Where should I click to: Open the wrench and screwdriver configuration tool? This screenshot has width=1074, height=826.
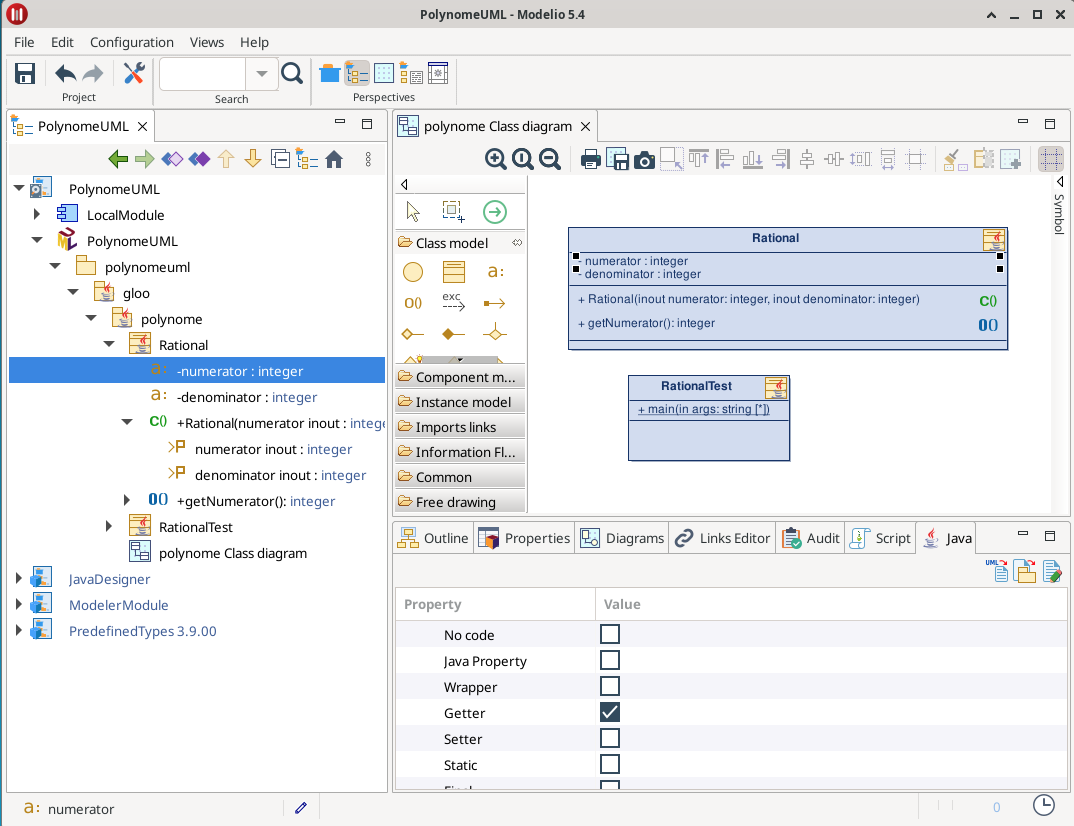click(x=134, y=73)
